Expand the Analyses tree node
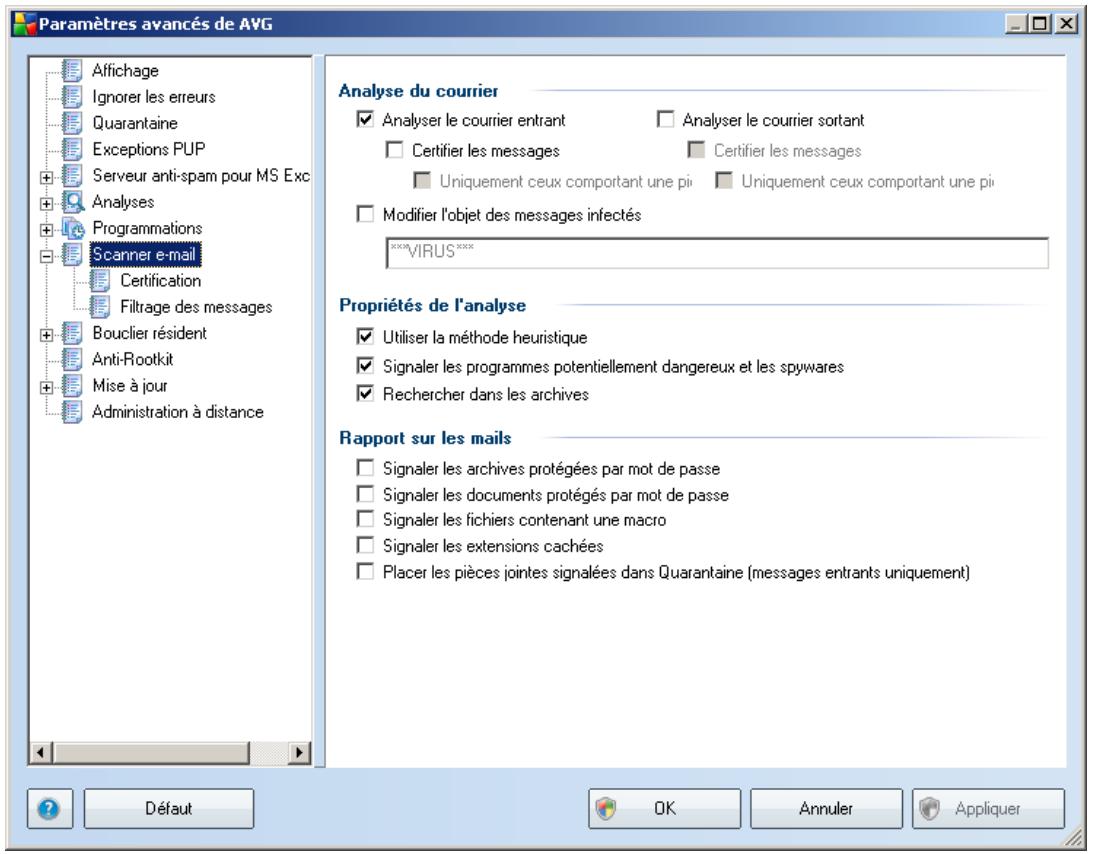This screenshot has width=1093, height=854. [46, 204]
